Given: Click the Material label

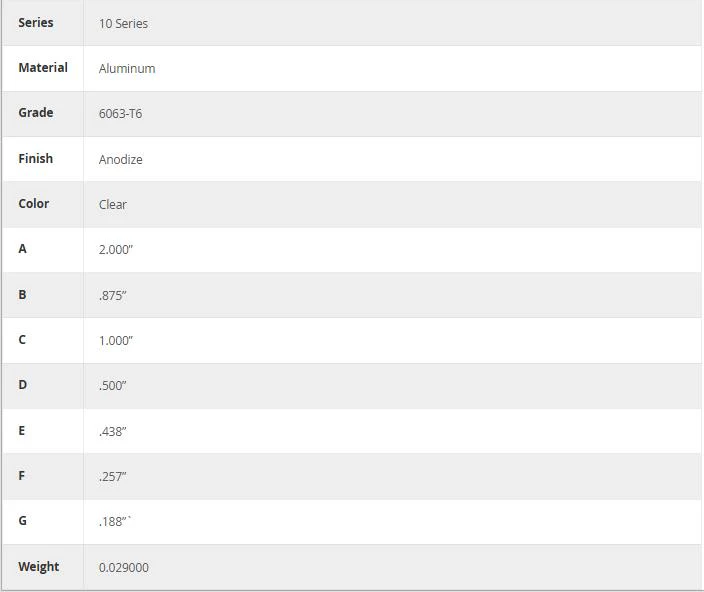Looking at the screenshot, I should [43, 68].
